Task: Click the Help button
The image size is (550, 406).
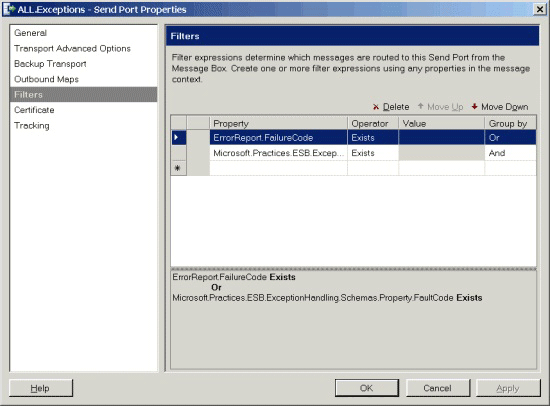Action: [41, 388]
